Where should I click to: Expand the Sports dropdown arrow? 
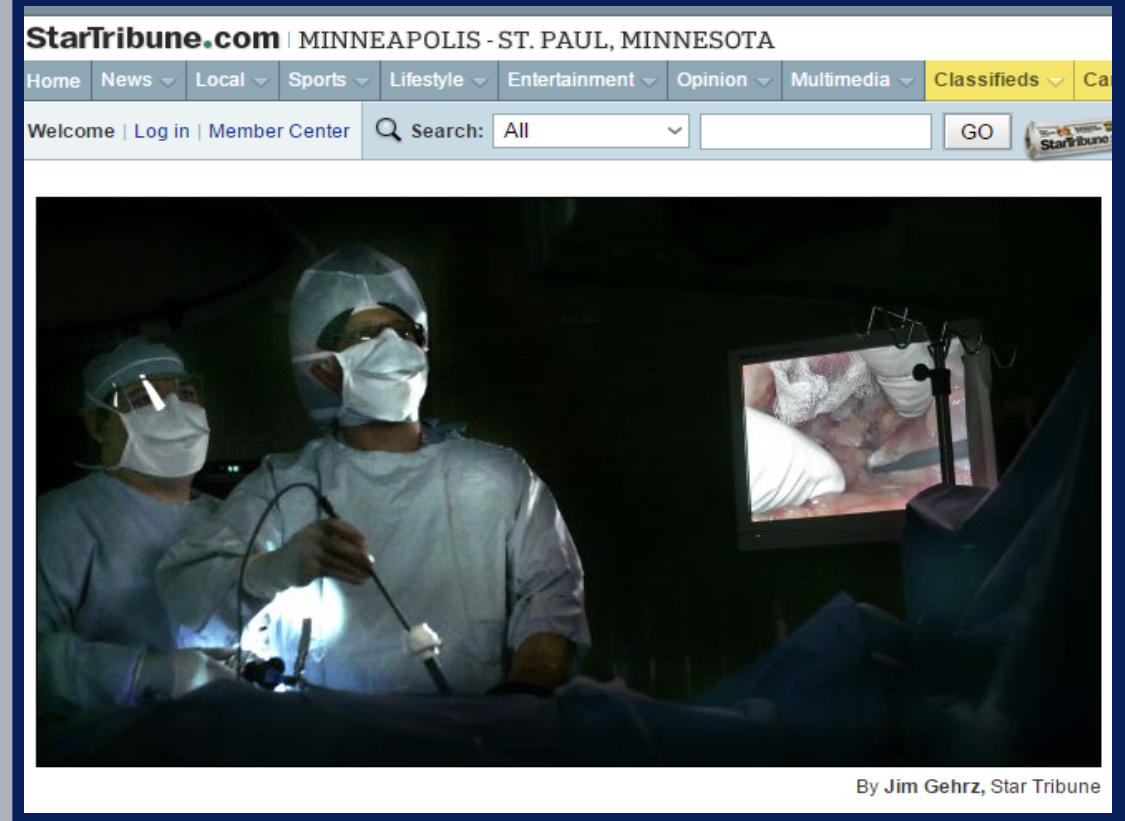[362, 82]
